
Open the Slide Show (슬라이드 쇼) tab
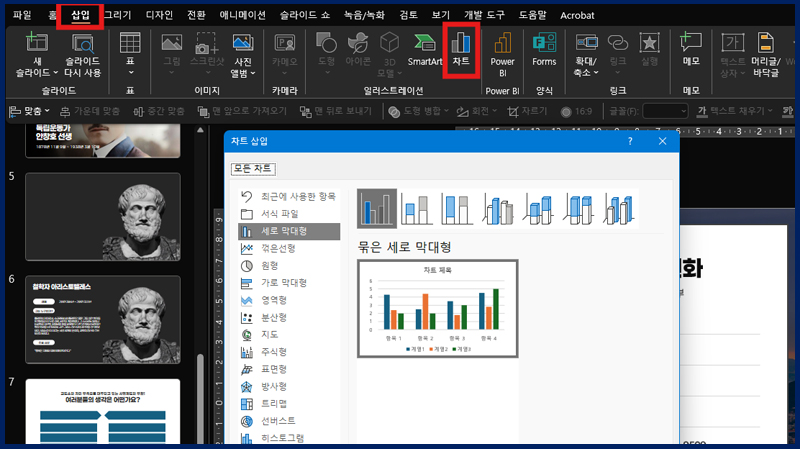click(x=305, y=15)
